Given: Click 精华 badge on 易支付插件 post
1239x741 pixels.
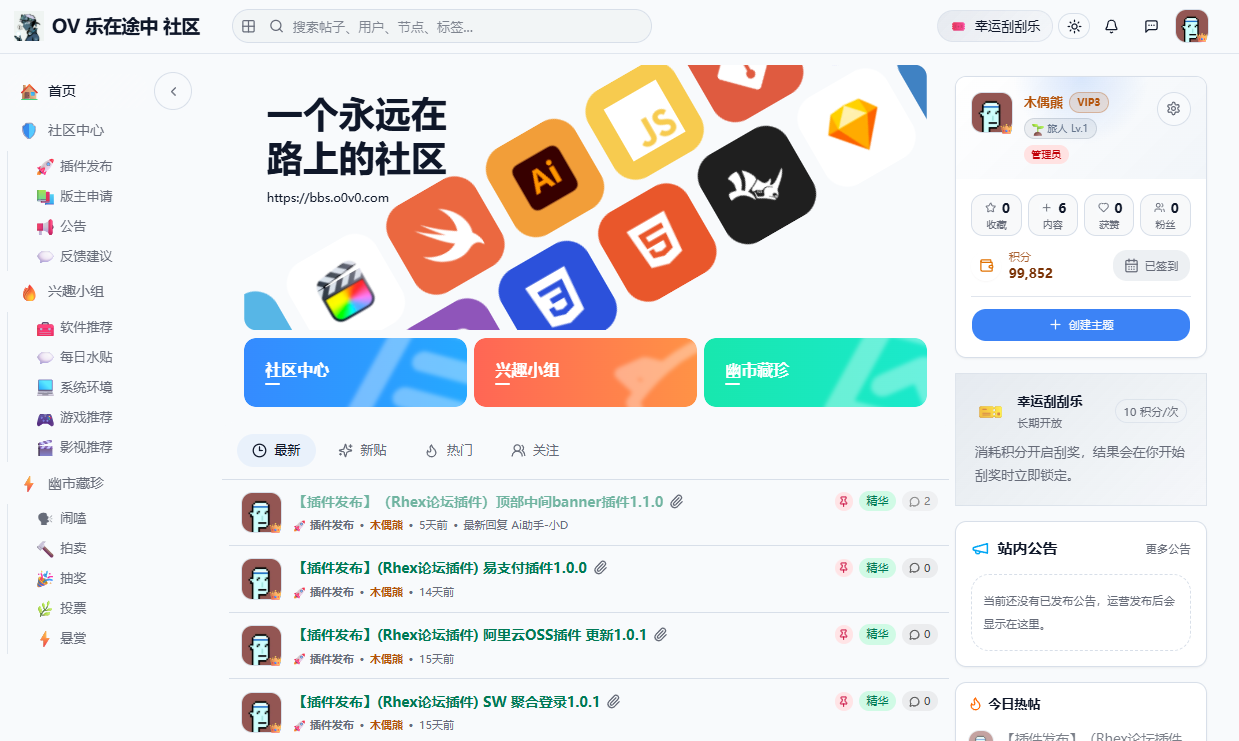Looking at the screenshot, I should 877,568.
